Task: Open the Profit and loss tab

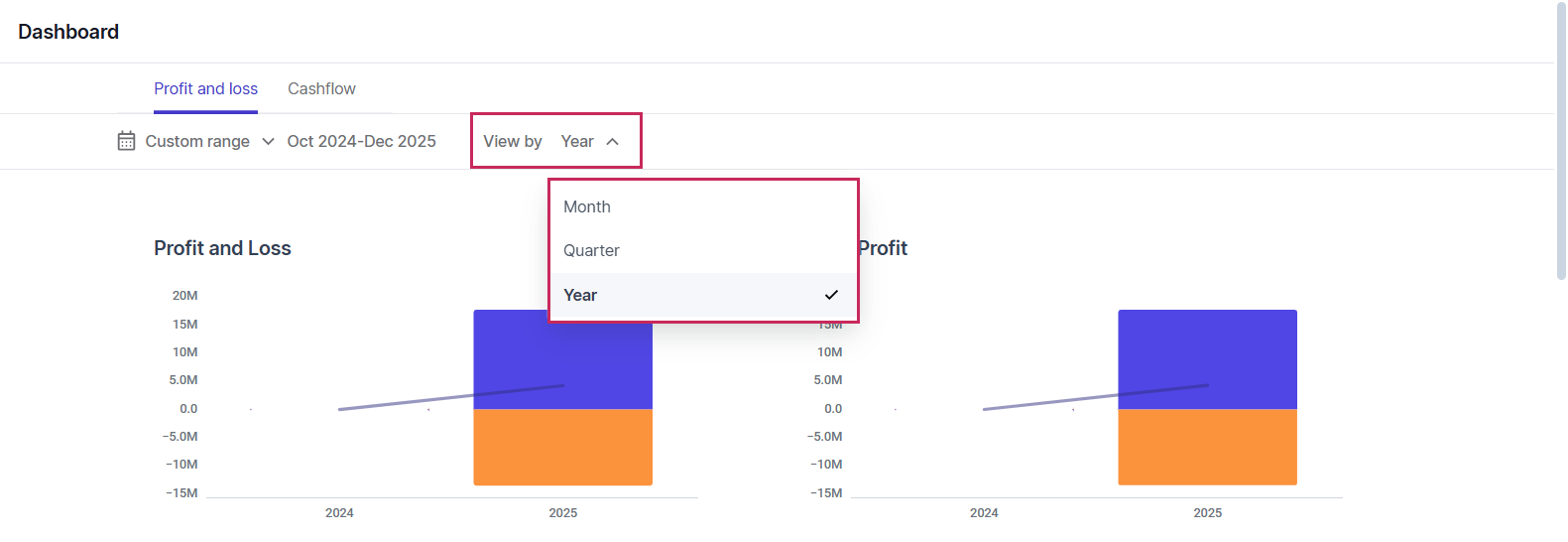Action: coord(205,88)
